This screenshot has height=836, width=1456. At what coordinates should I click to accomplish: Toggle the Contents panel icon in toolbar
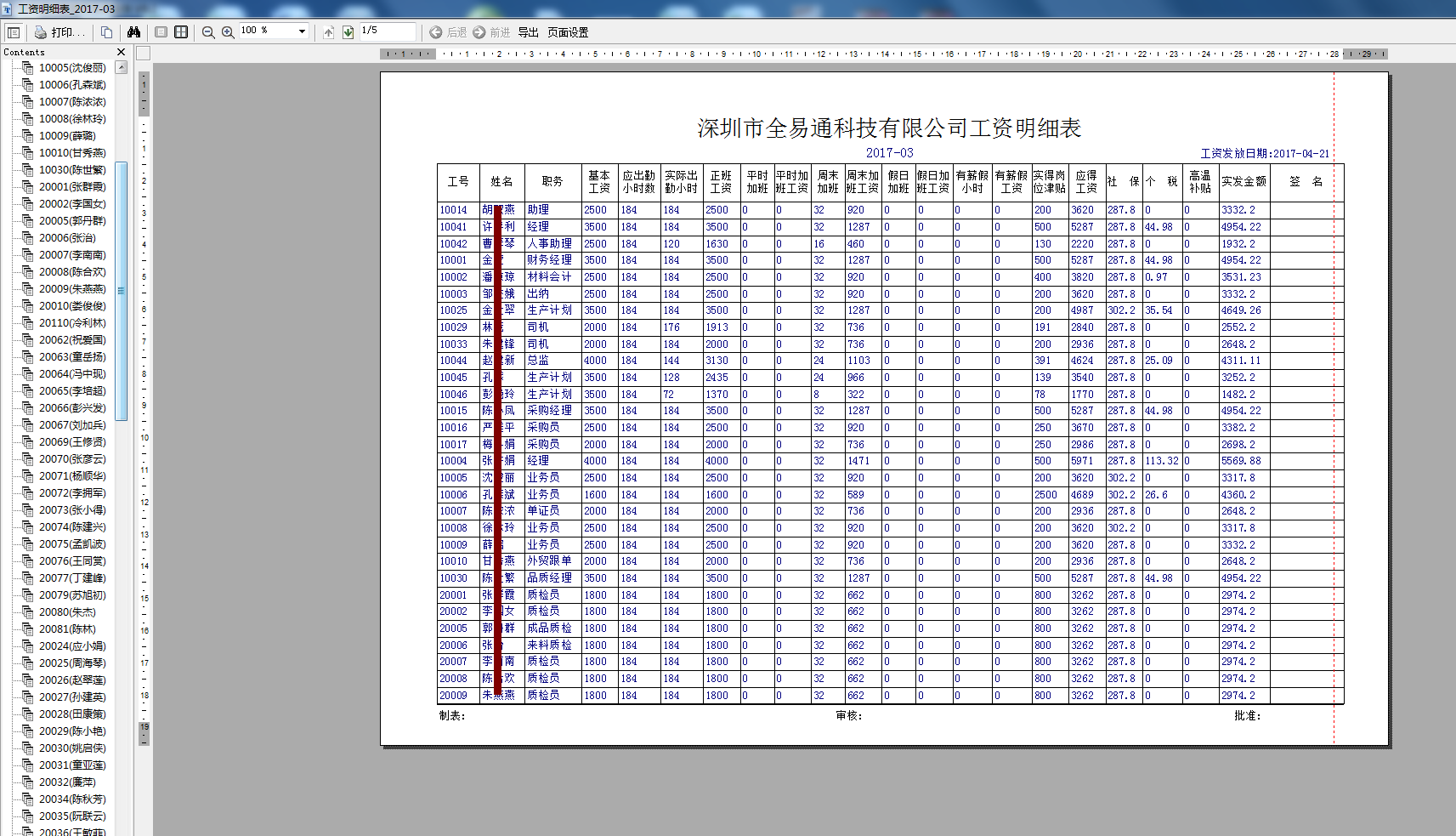[x=14, y=32]
